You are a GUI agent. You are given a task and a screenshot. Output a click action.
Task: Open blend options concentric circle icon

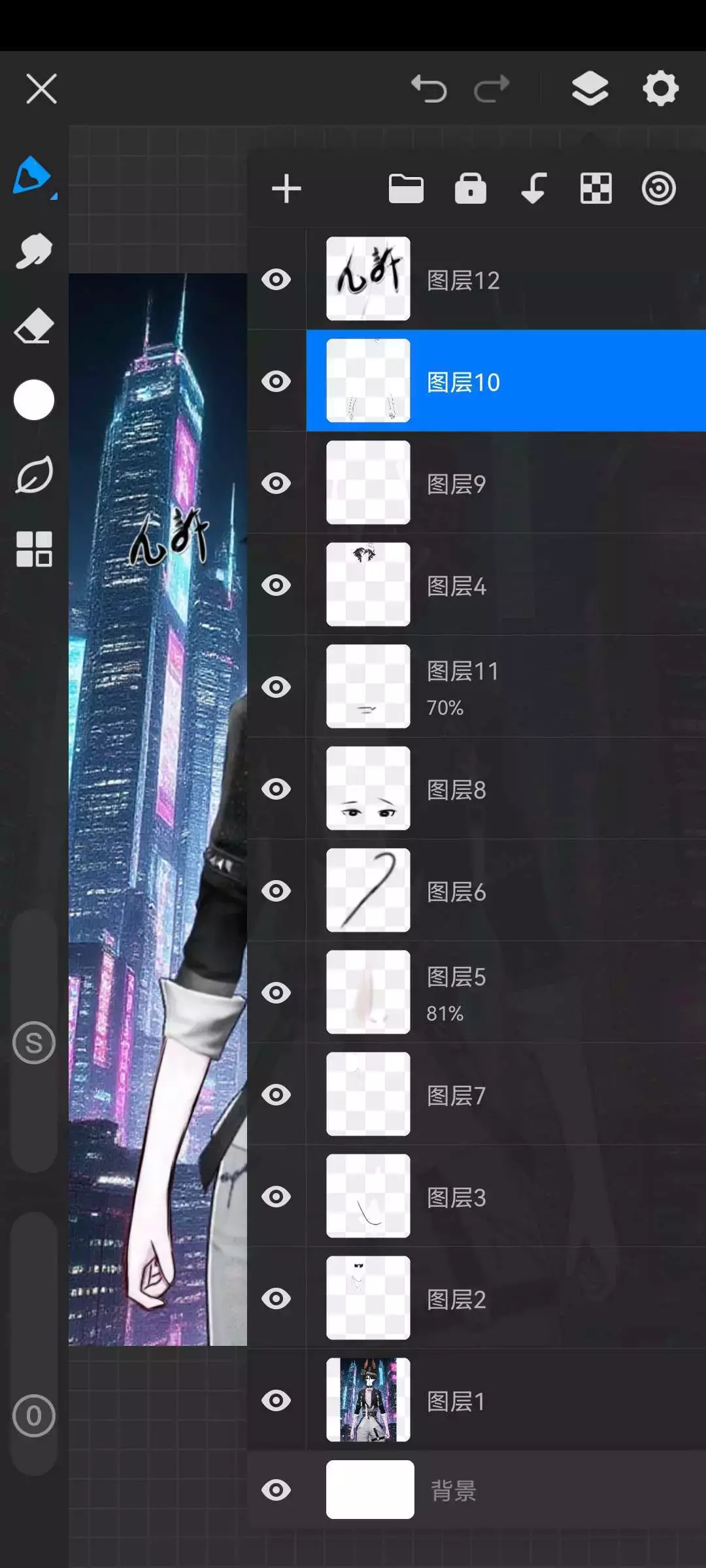[x=658, y=189]
